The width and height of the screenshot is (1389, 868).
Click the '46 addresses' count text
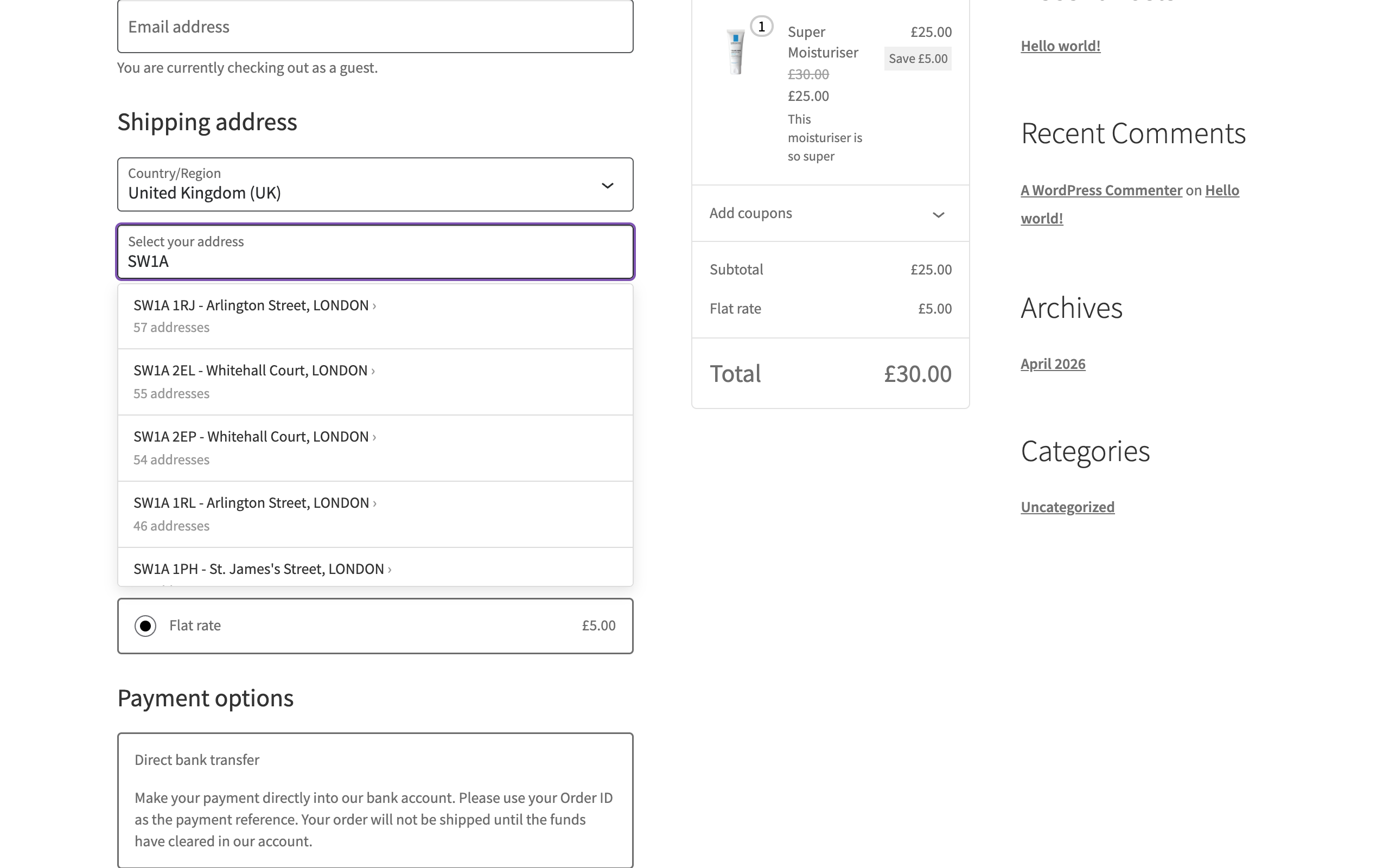171,525
